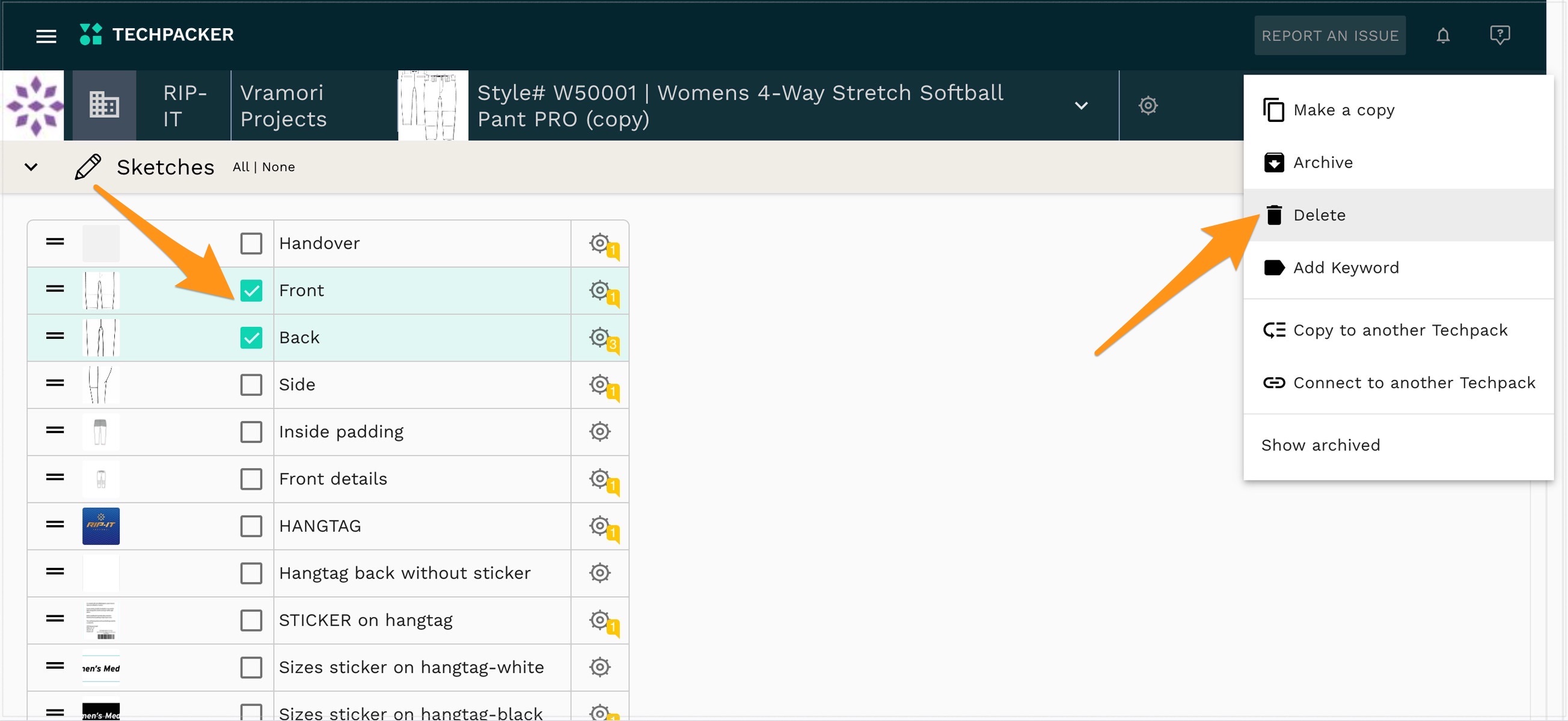Choose Add Keyword from the menu
Viewport: 1568px width, 721px height.
click(1345, 267)
